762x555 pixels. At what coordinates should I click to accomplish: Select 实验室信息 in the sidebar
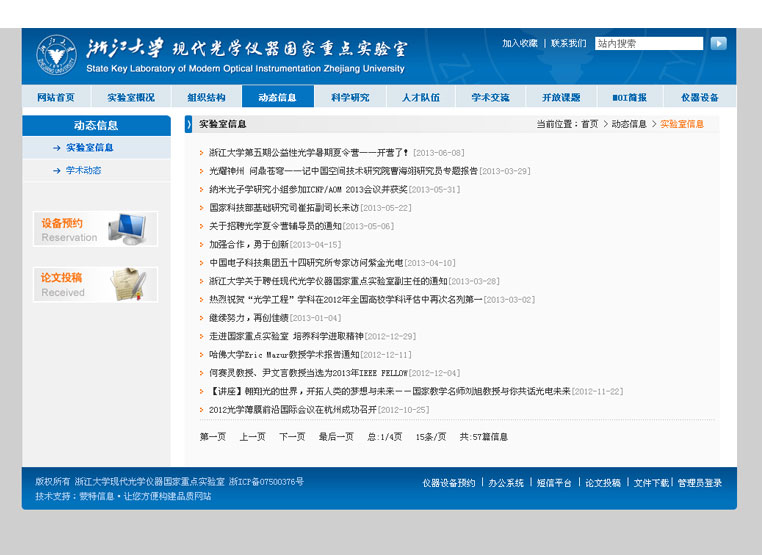(89, 147)
